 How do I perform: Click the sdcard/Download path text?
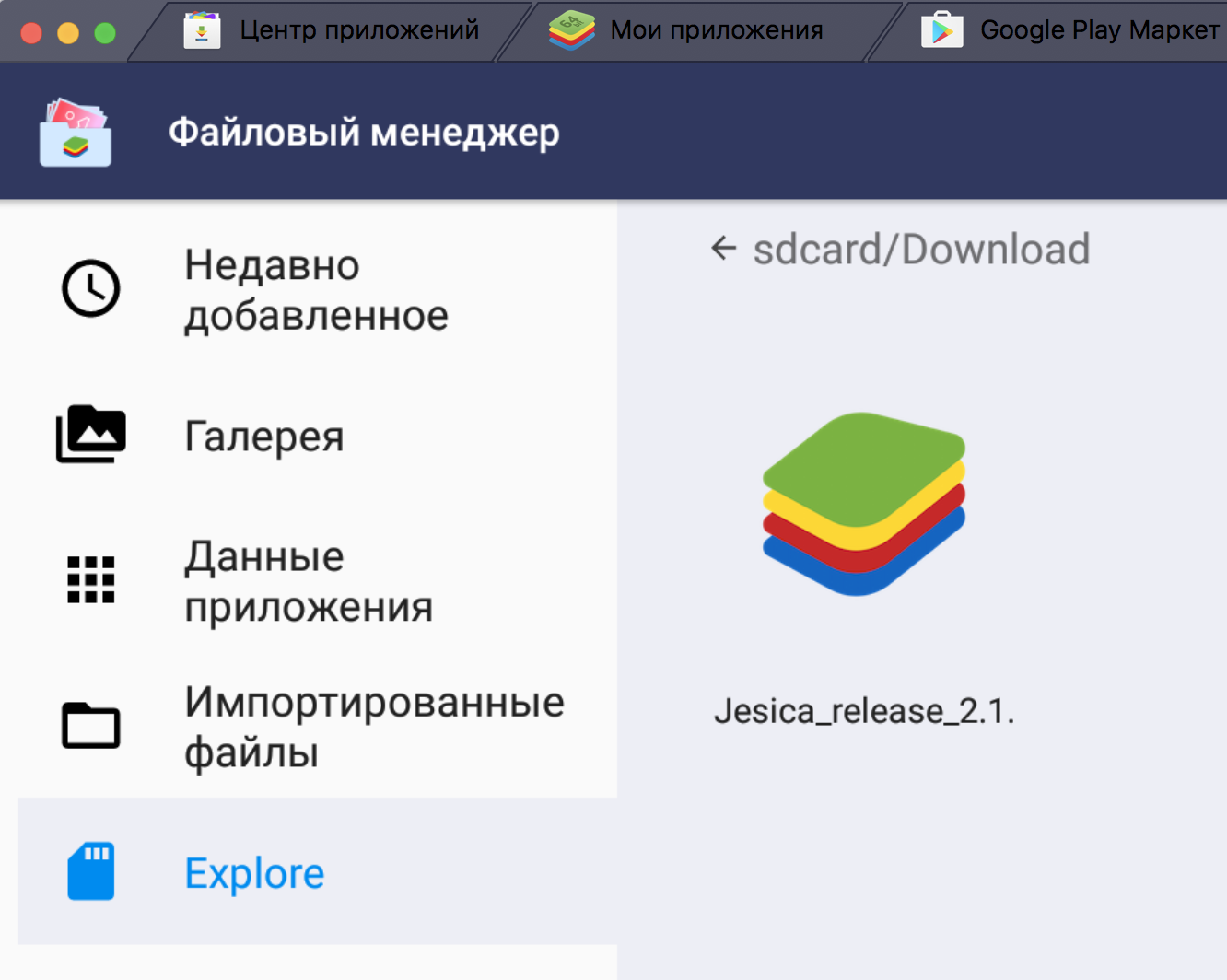click(x=921, y=250)
